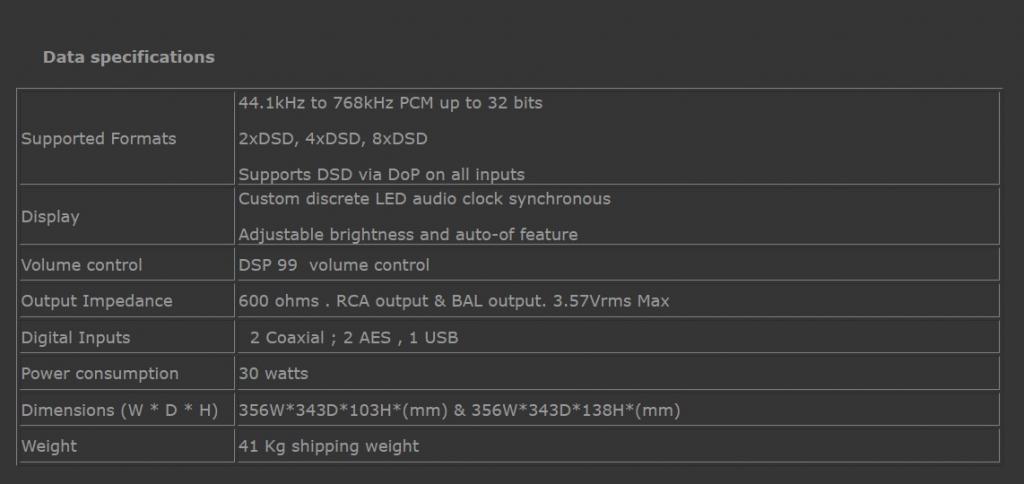Click the 2xDSD, 4xDSD, 8xDSD line
The width and height of the screenshot is (1024, 484).
[332, 138]
